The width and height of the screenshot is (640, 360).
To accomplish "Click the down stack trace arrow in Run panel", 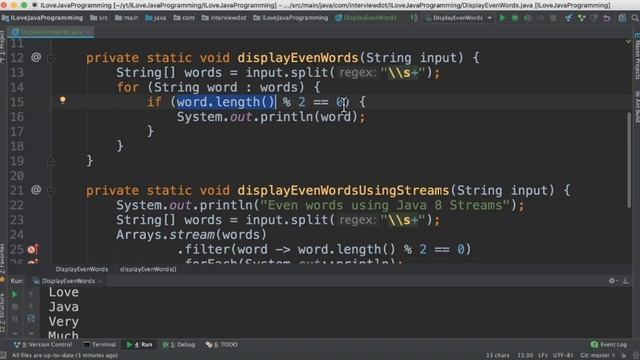I will pyautogui.click(x=31, y=306).
